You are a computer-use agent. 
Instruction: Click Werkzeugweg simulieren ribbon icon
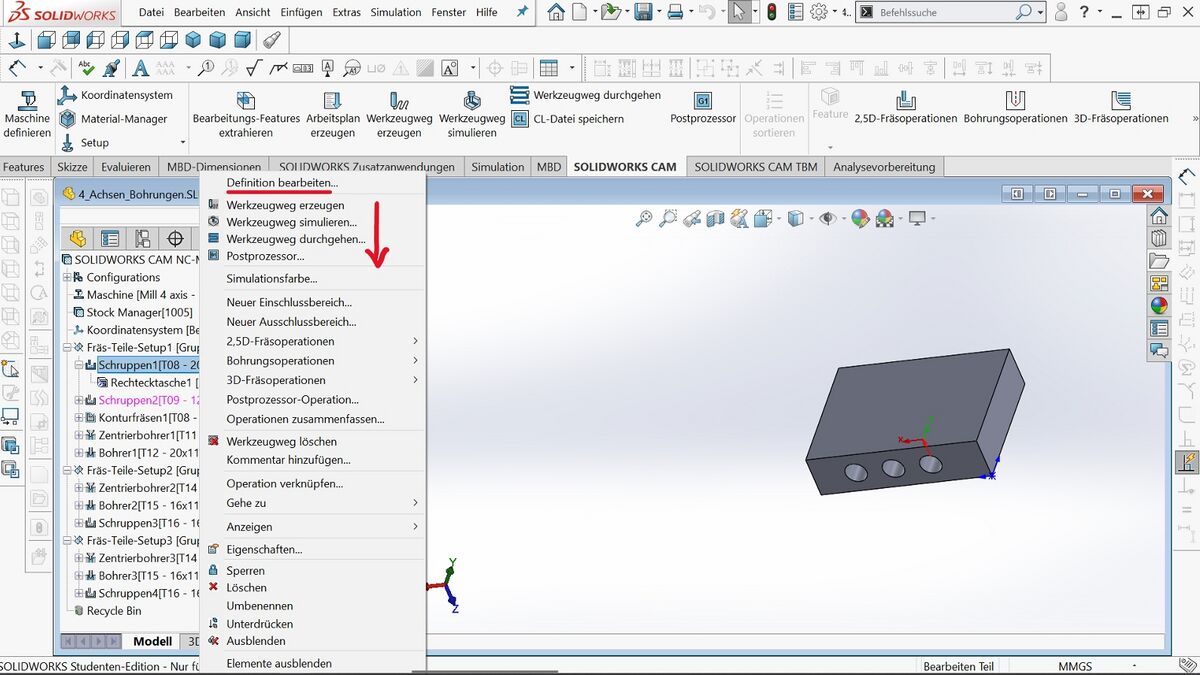coord(472,101)
